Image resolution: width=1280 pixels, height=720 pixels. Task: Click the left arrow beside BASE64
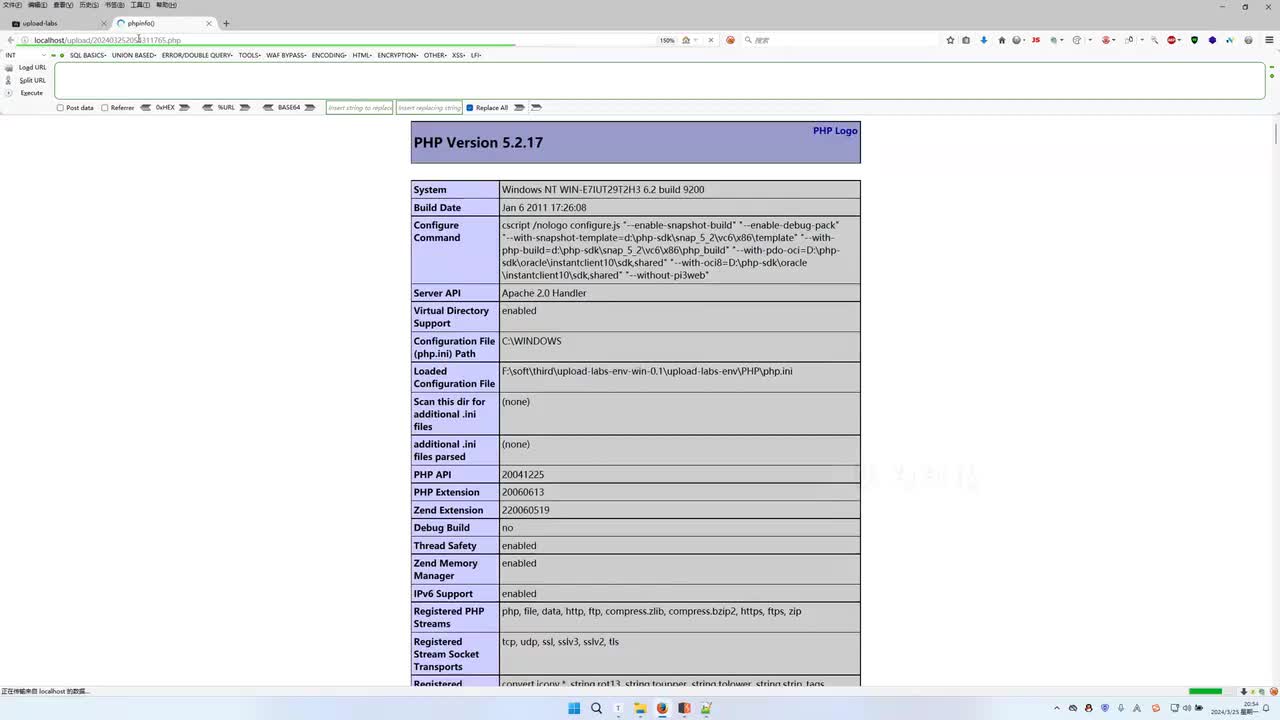[268, 107]
